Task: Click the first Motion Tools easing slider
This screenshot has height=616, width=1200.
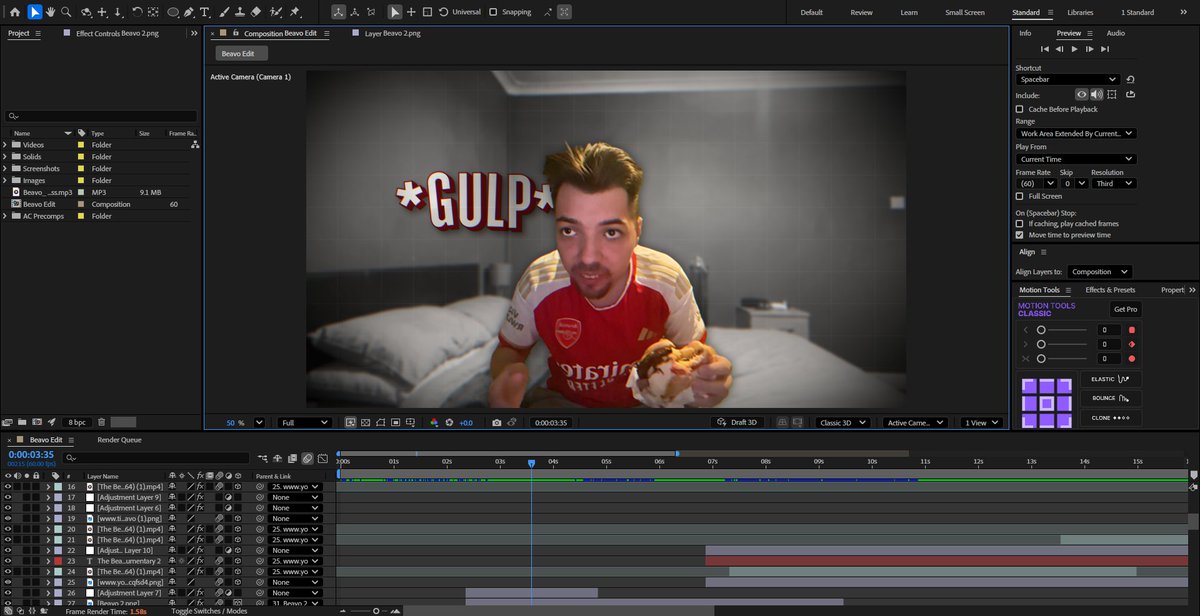Action: click(x=1062, y=330)
